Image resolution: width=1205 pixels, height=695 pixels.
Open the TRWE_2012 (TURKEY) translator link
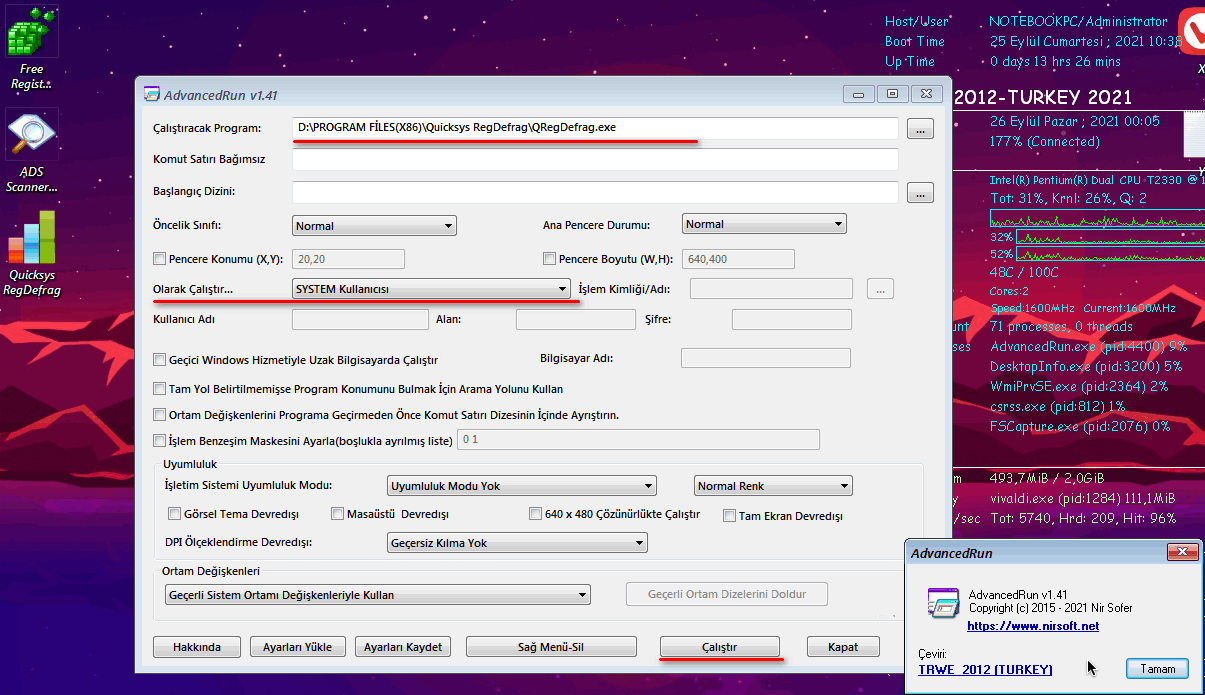[985, 669]
